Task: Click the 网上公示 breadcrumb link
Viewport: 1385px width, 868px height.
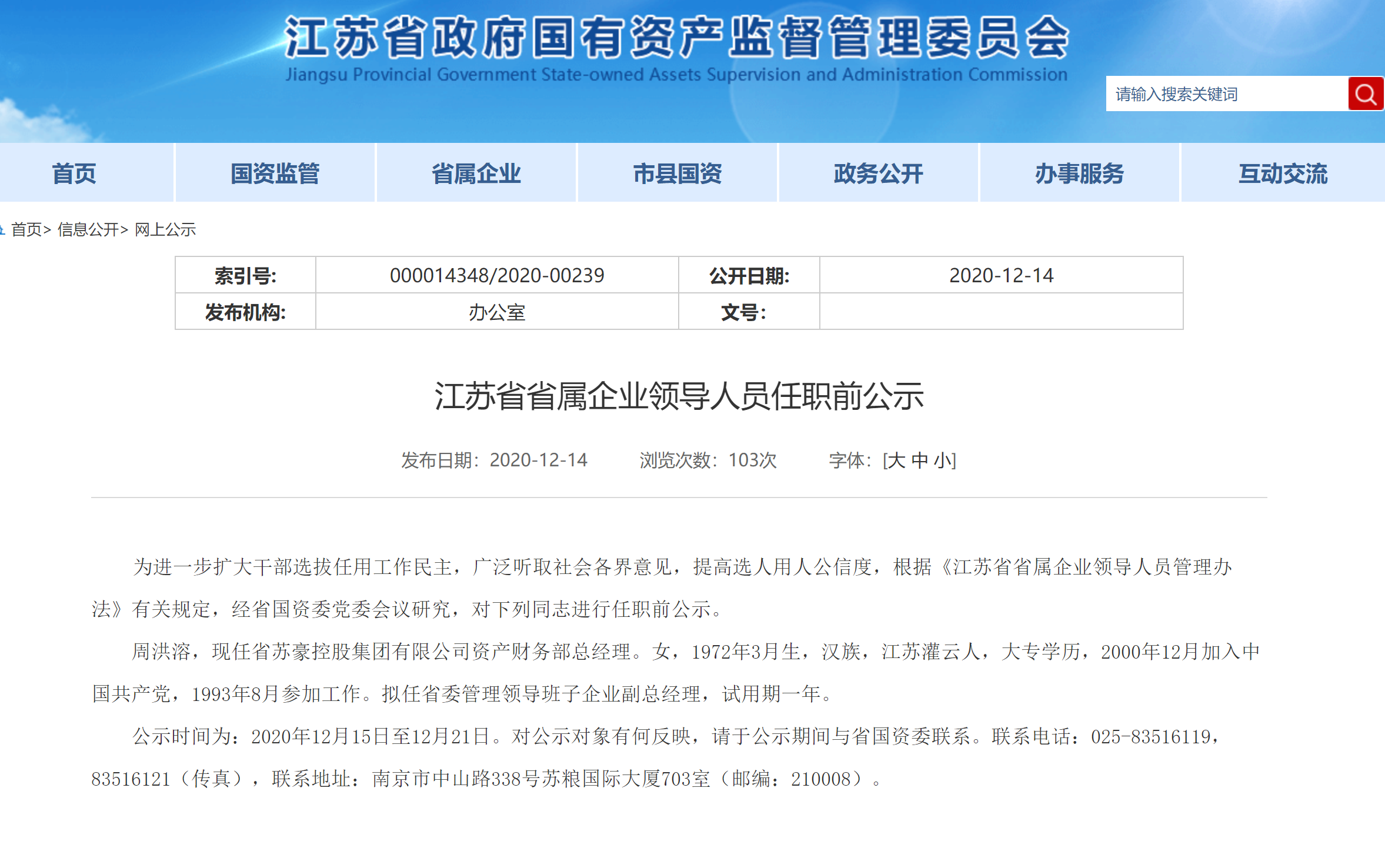Action: point(165,229)
